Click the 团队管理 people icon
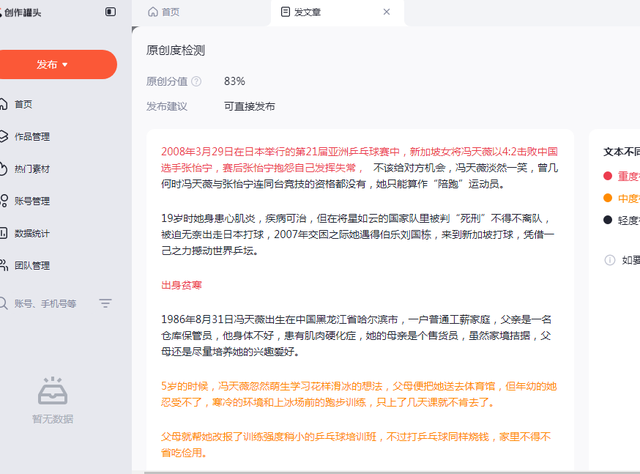 click(x=4, y=265)
